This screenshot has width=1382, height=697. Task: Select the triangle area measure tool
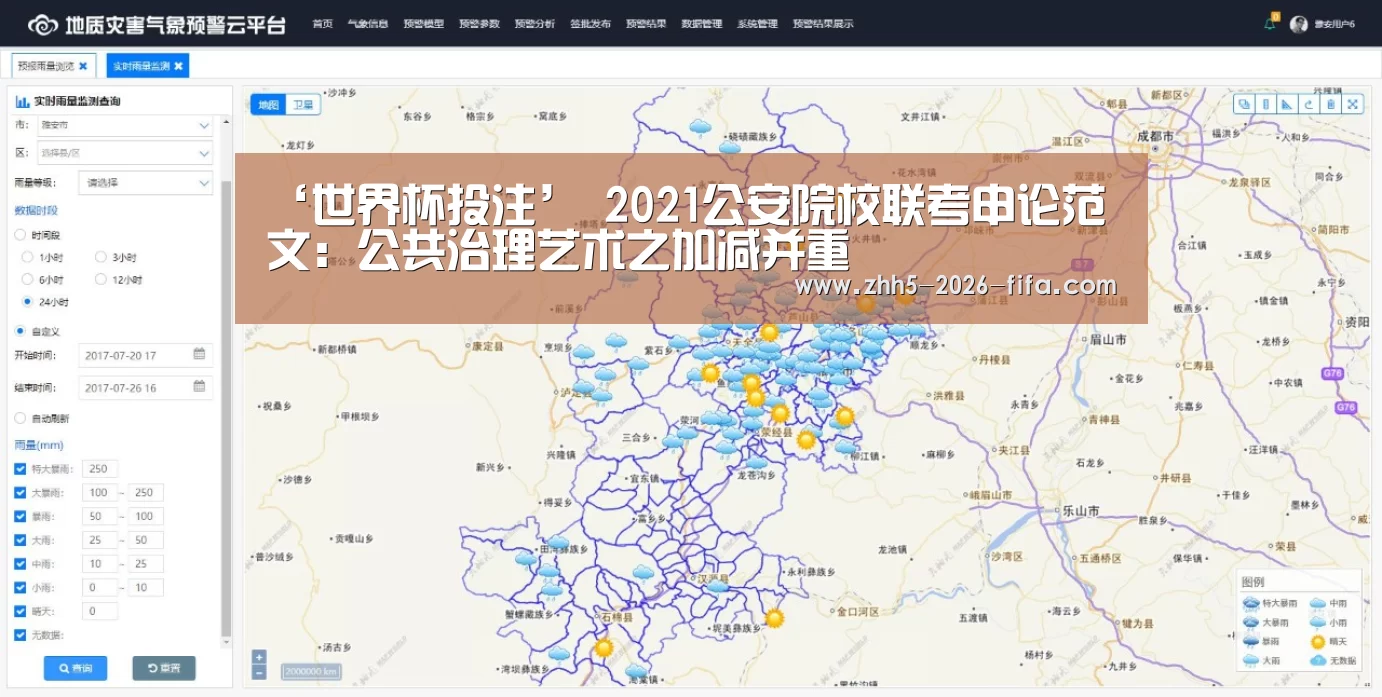(1288, 104)
